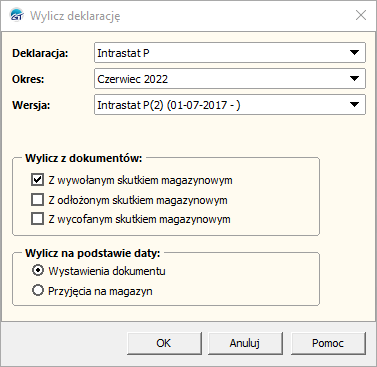Open the Okres dropdown arrow
Viewport: 377px width, 367px height.
tap(354, 79)
